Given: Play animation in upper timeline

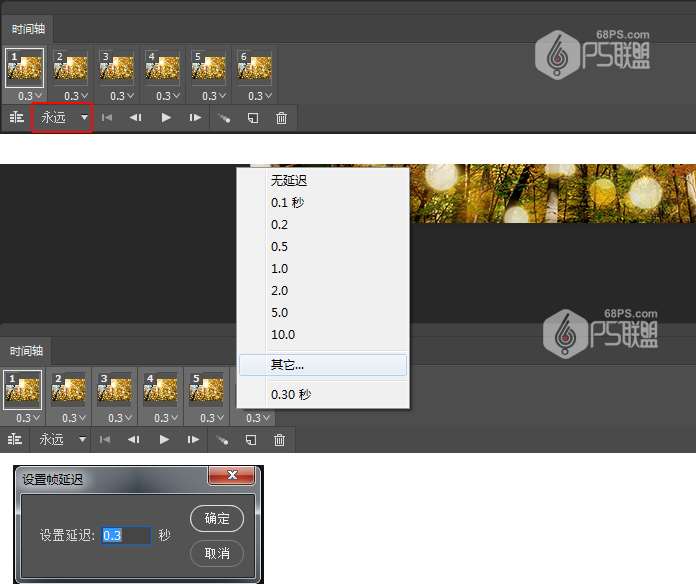Looking at the screenshot, I should click(166, 118).
